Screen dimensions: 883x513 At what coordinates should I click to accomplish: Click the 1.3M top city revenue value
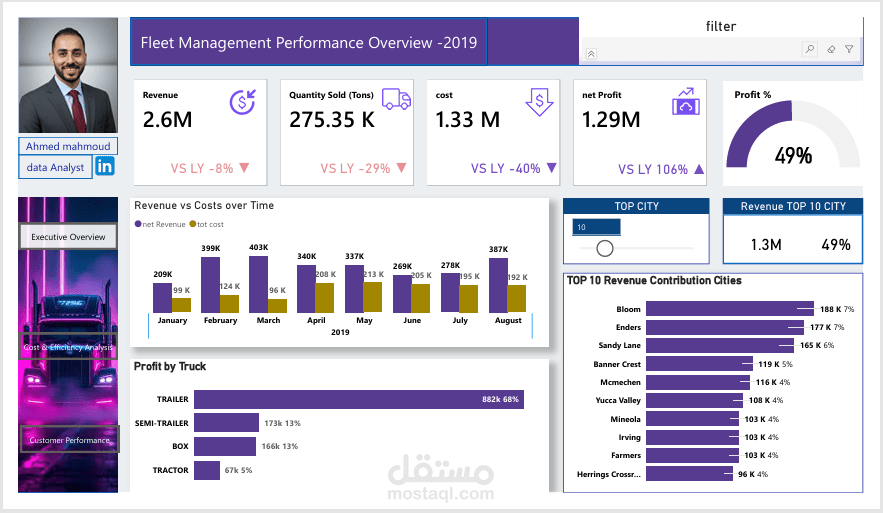click(766, 244)
